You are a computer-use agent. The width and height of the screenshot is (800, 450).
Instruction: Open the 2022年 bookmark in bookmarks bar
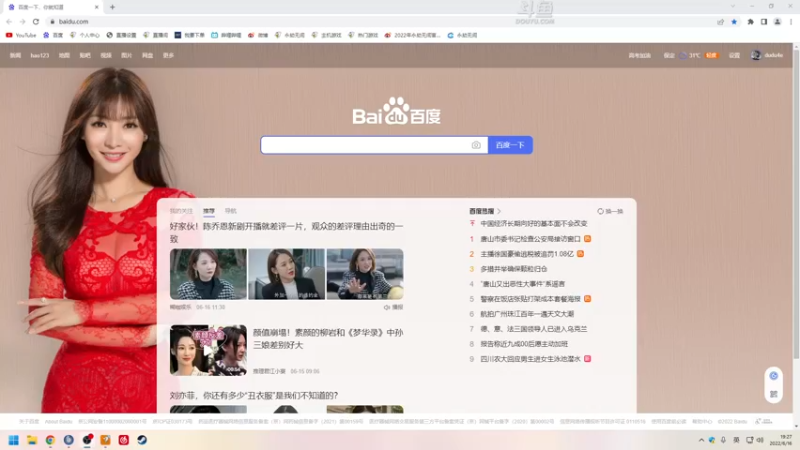point(412,35)
